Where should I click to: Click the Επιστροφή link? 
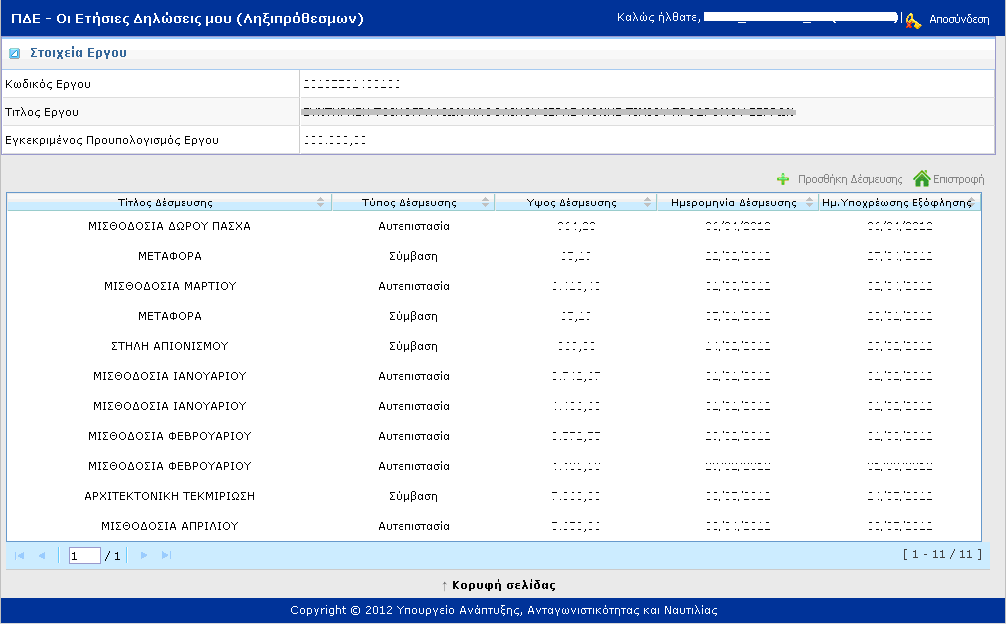pos(958,179)
